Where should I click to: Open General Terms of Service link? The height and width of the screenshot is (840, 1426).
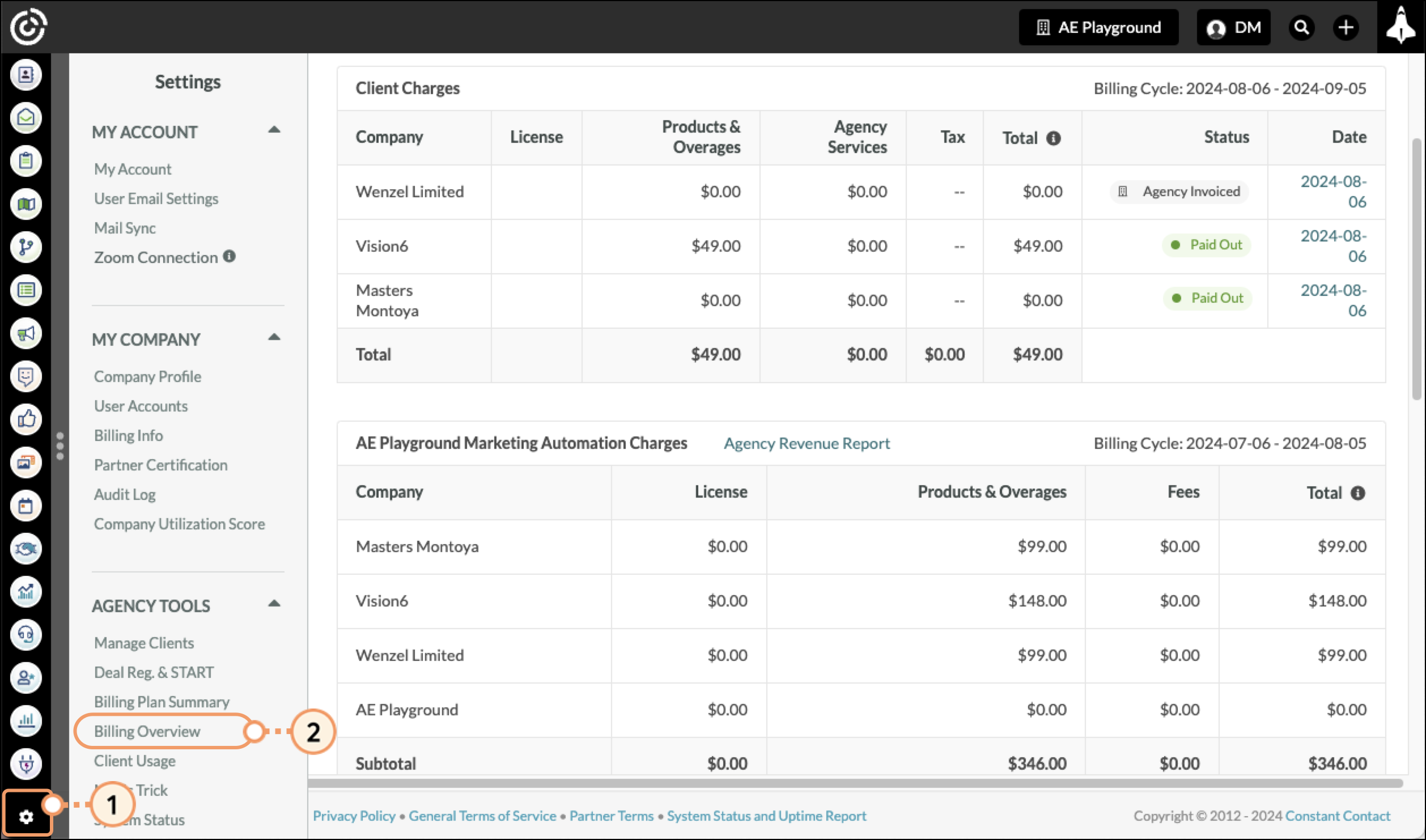click(482, 816)
